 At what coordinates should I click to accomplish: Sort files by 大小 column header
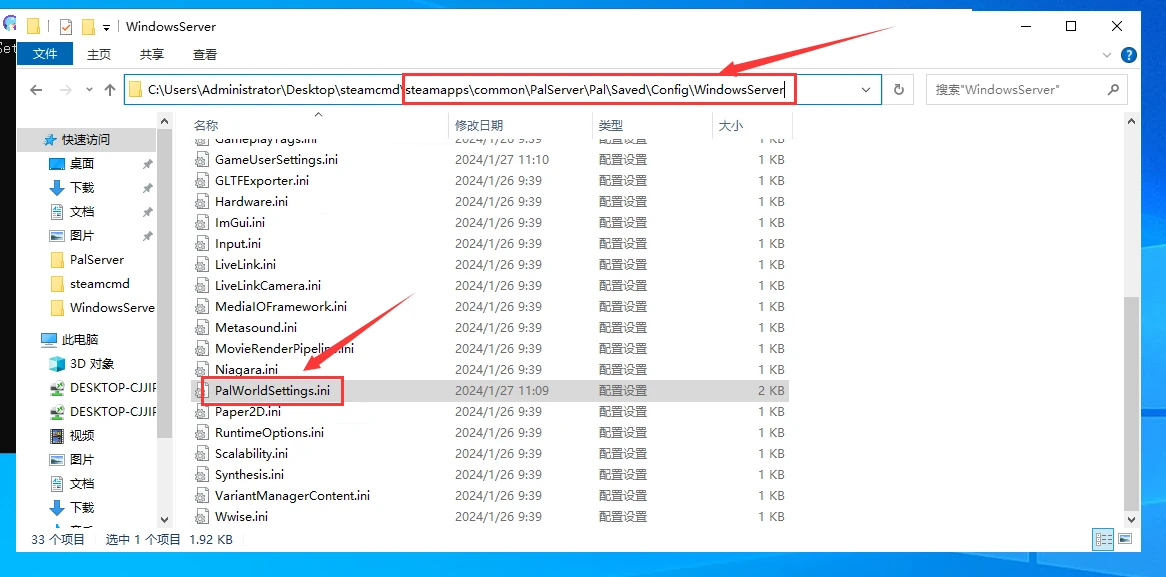(730, 126)
